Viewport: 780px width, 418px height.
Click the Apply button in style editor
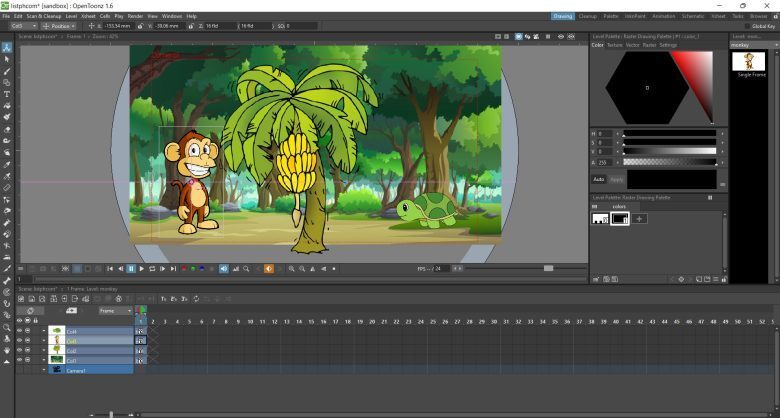[616, 179]
